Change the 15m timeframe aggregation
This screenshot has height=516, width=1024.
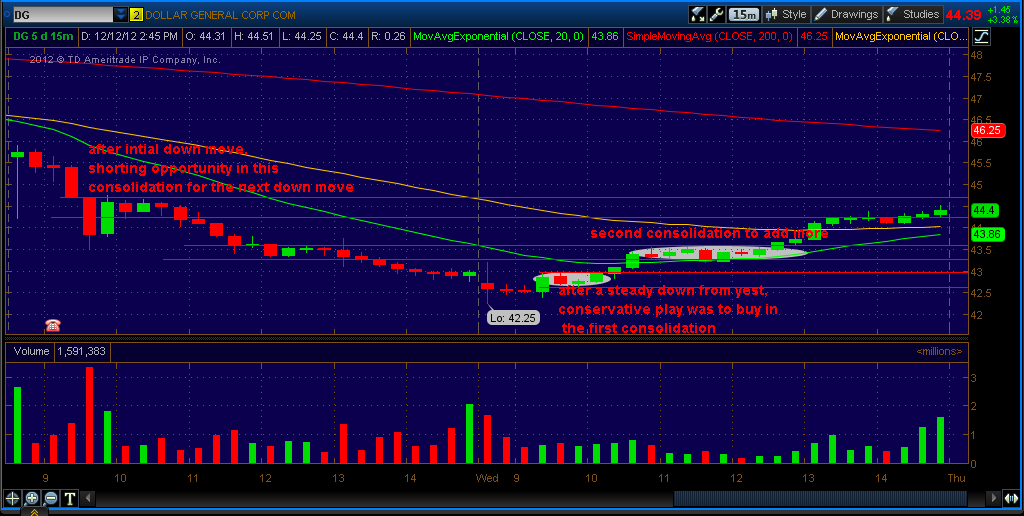[744, 14]
